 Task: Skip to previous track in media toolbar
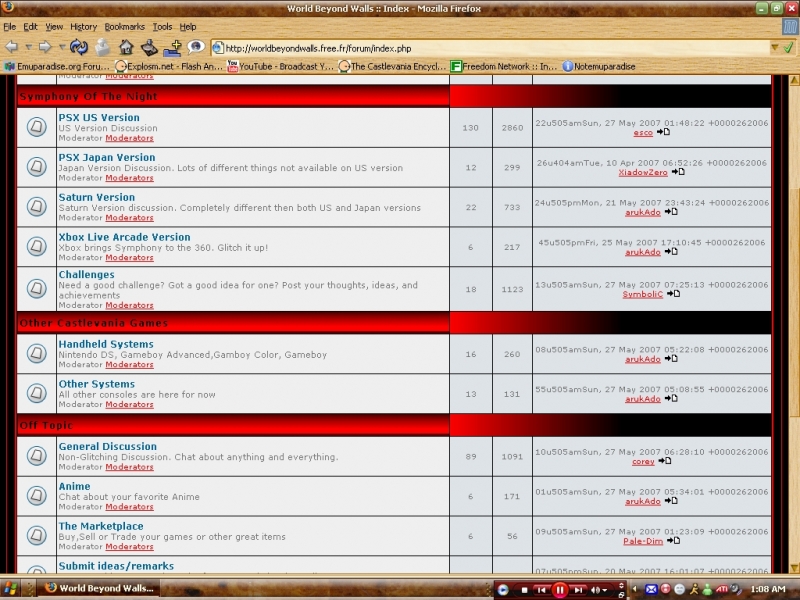coord(541,590)
